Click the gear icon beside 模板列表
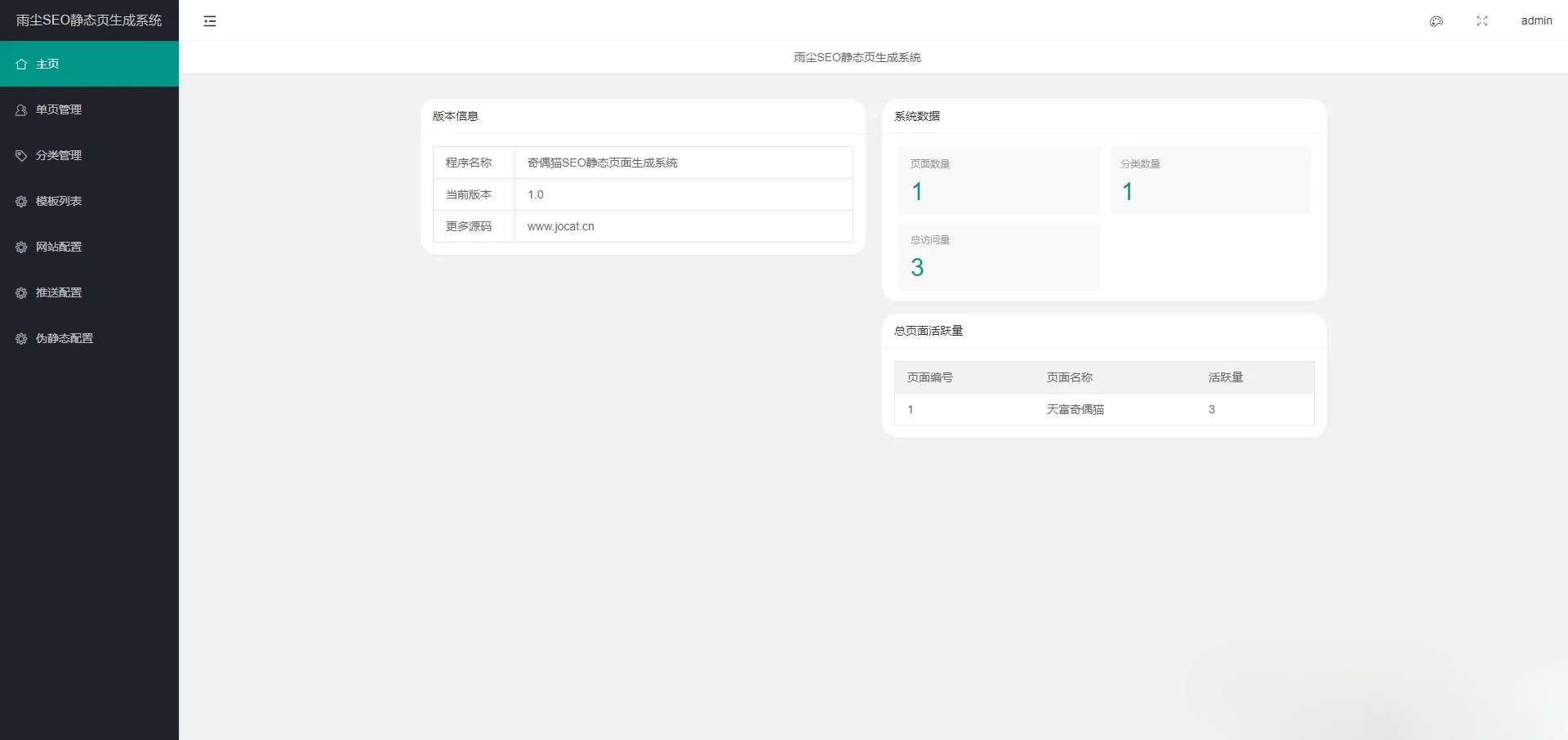Viewport: 1568px width, 740px height. click(20, 201)
